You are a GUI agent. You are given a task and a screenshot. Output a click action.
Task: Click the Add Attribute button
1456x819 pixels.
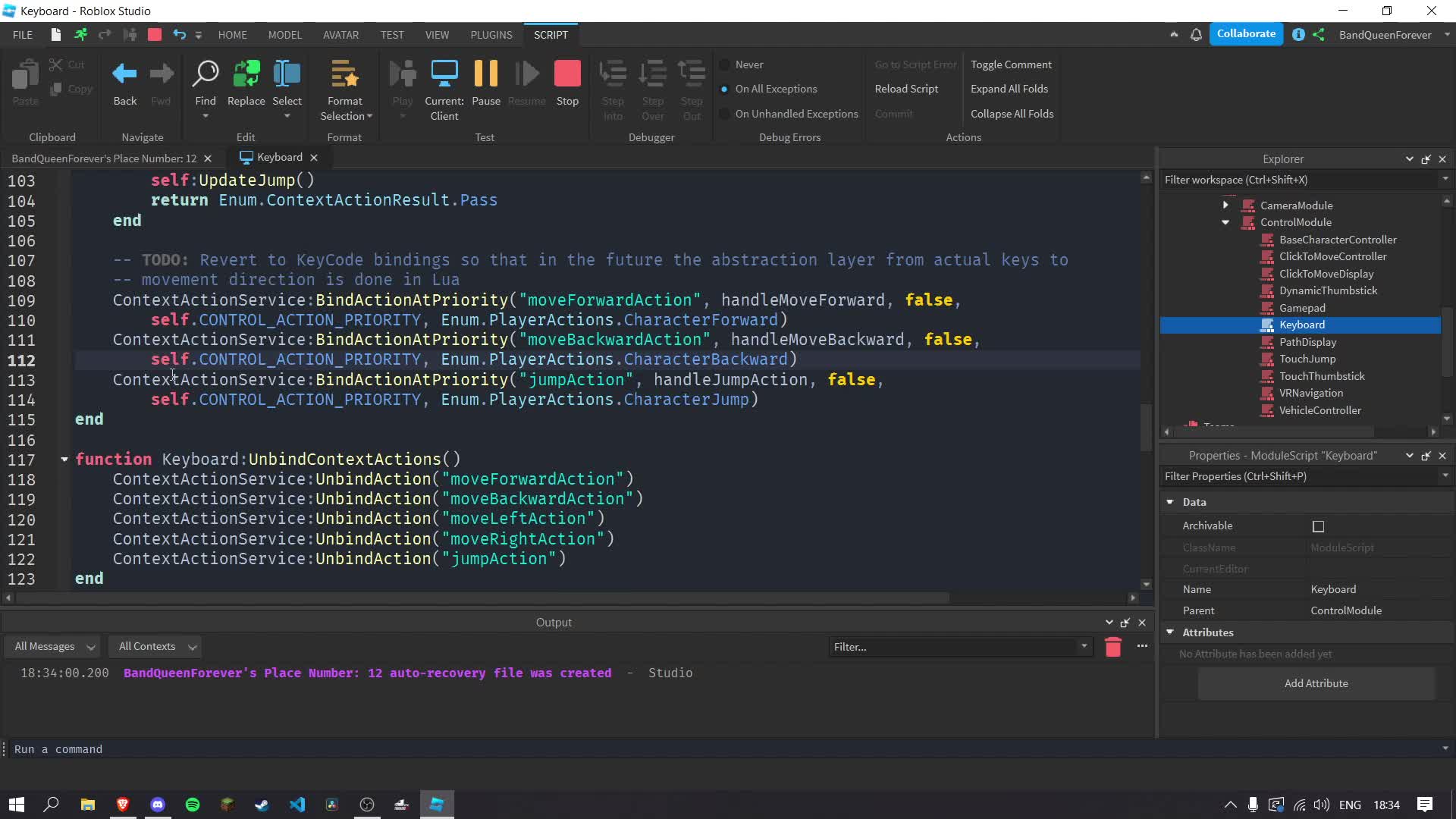[1316, 683]
